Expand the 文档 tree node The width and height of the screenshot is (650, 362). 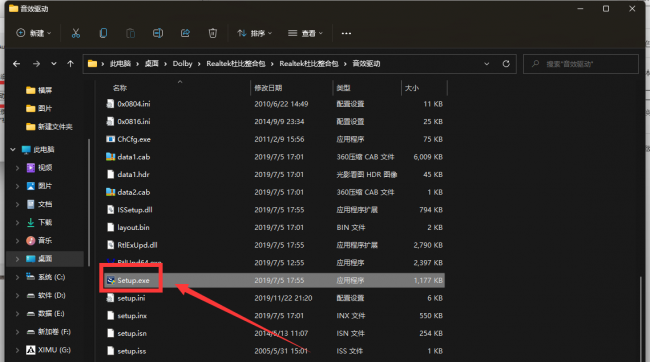pos(17,204)
